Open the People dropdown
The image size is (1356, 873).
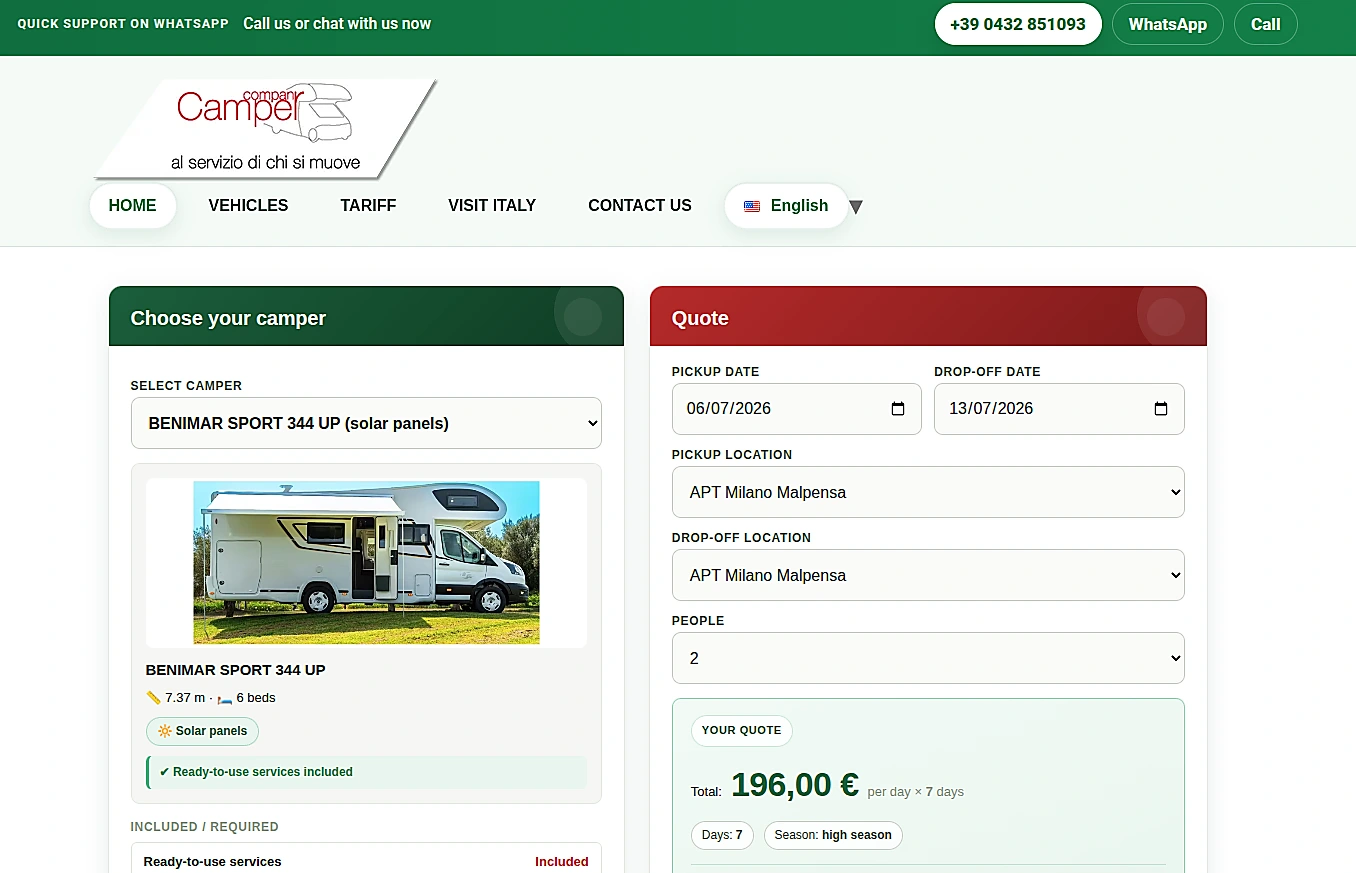point(928,658)
